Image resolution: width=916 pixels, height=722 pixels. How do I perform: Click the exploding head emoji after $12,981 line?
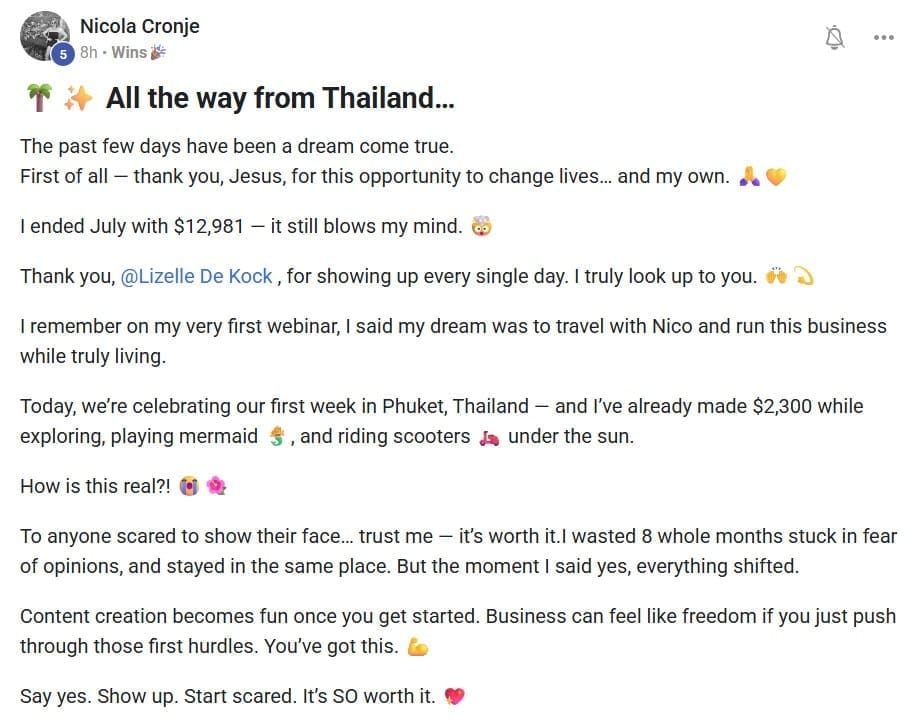click(x=481, y=226)
